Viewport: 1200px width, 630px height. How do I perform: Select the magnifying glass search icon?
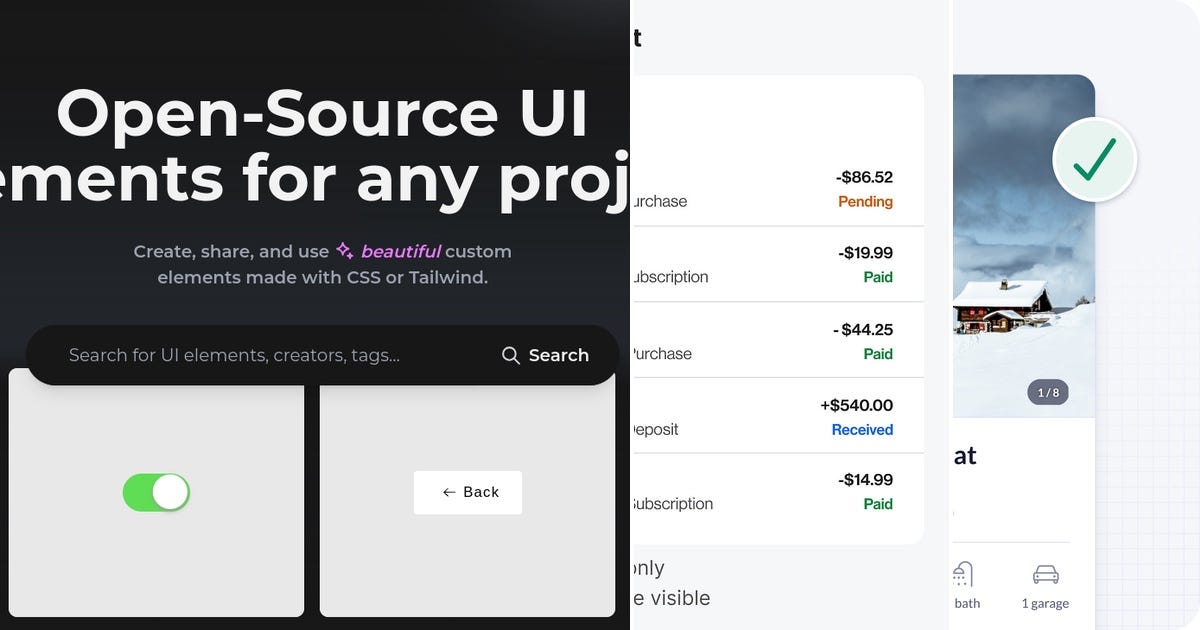coord(510,355)
